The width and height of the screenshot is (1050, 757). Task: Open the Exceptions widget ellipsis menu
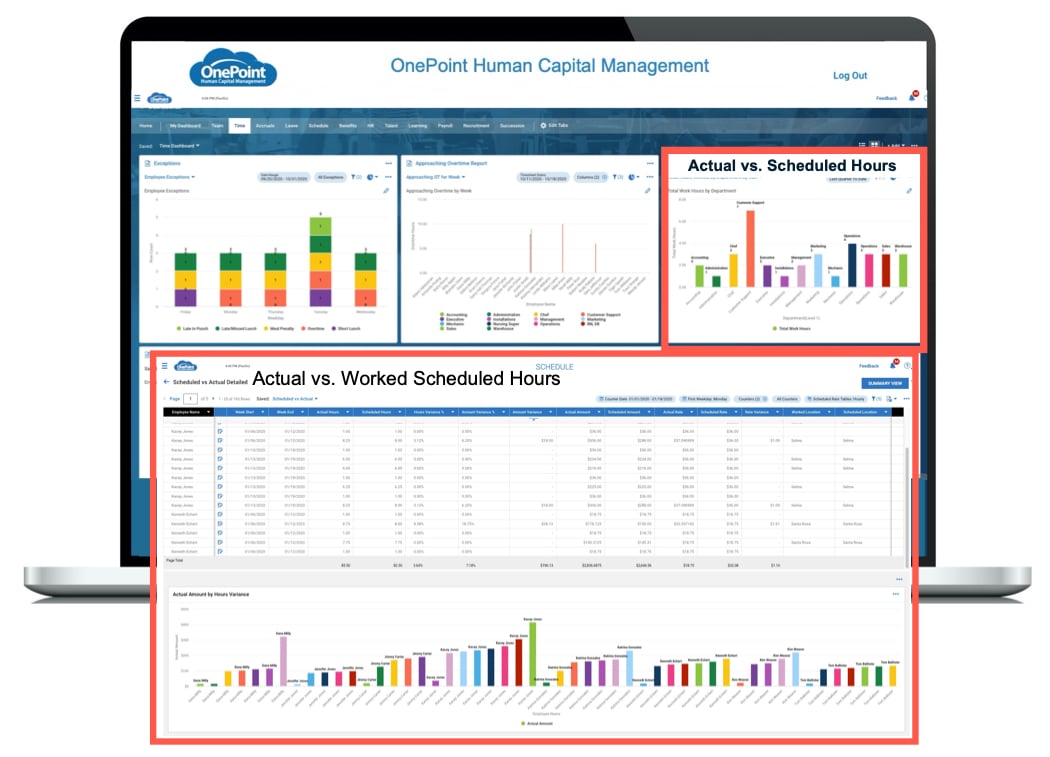pos(389,162)
